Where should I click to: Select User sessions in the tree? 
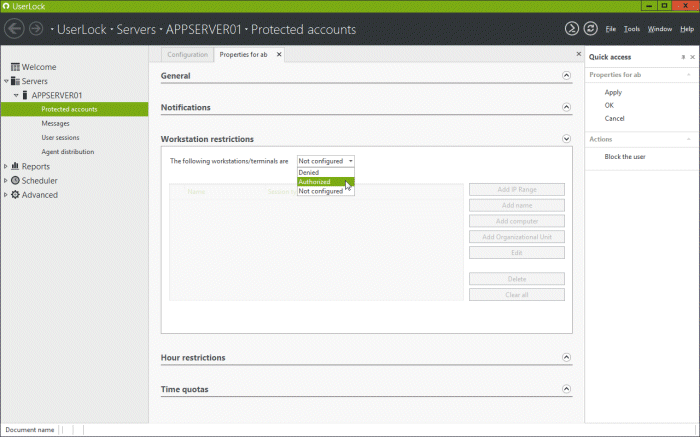coord(60,137)
